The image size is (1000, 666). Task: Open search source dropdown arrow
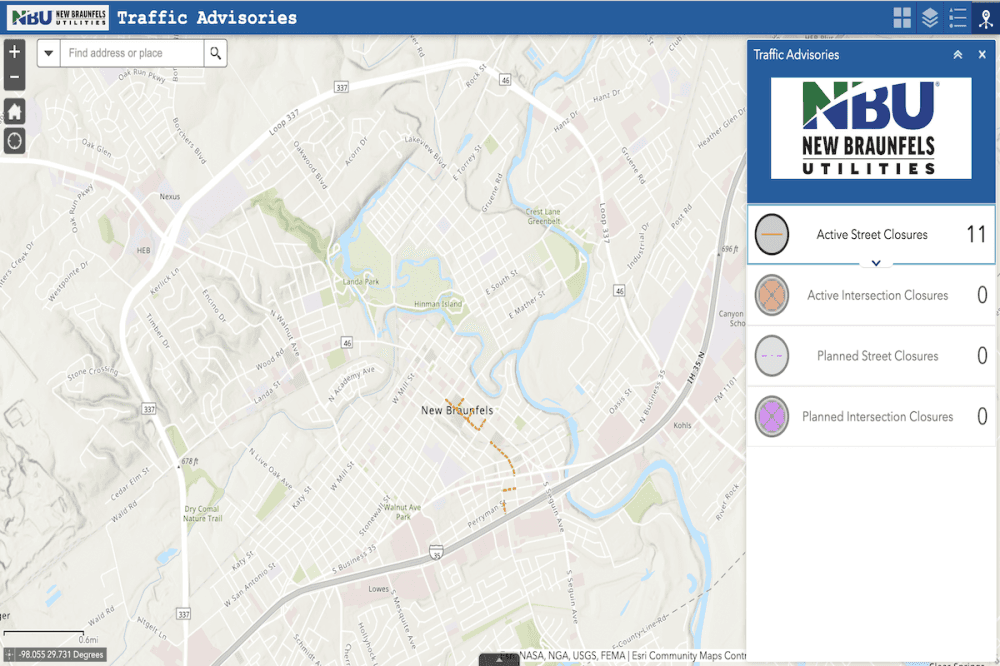click(x=48, y=53)
